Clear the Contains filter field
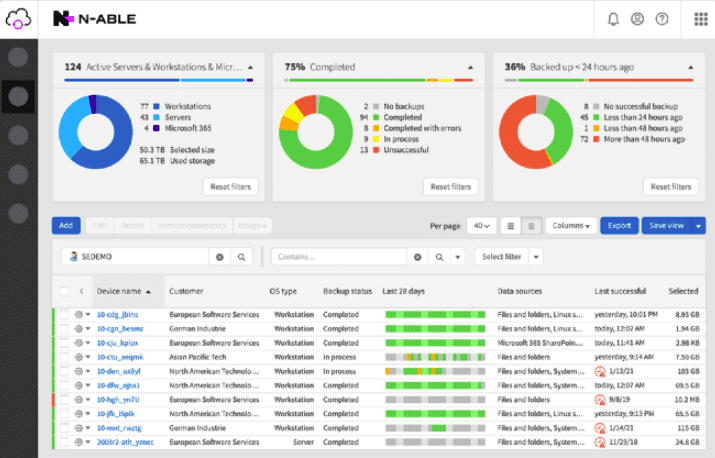715x458 pixels. click(x=417, y=257)
